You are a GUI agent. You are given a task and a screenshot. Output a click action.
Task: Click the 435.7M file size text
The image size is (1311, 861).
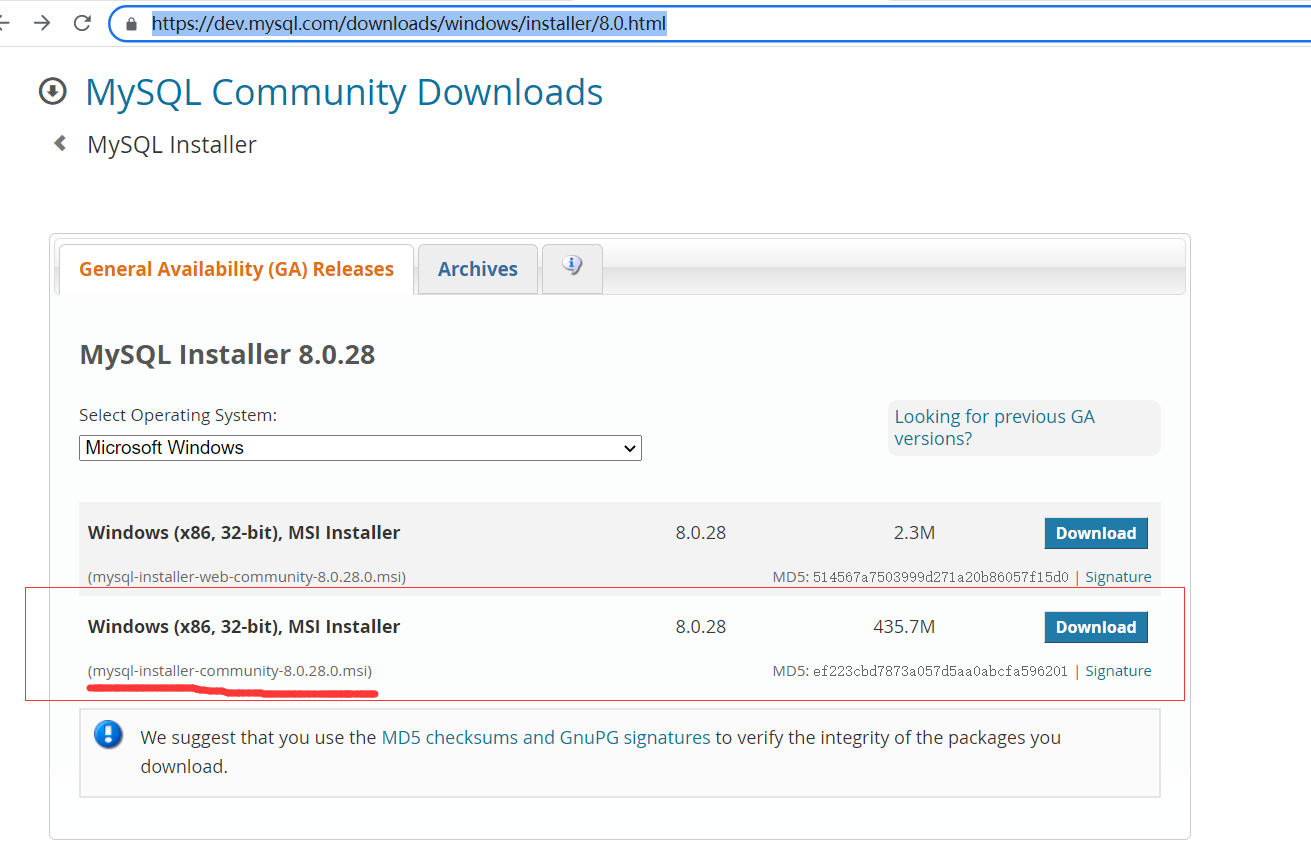pos(904,627)
